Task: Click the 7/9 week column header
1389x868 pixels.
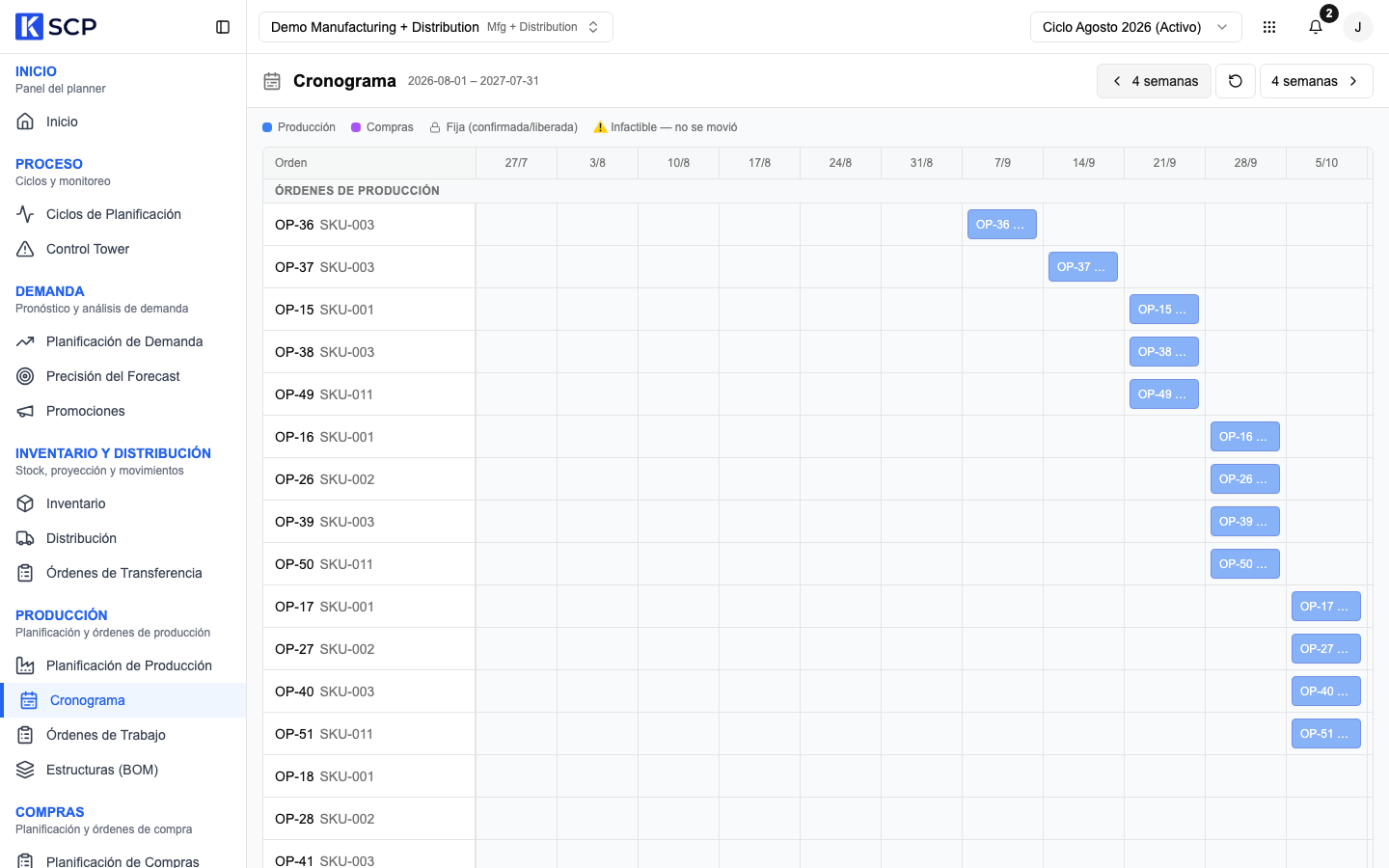Action: coord(1002,163)
